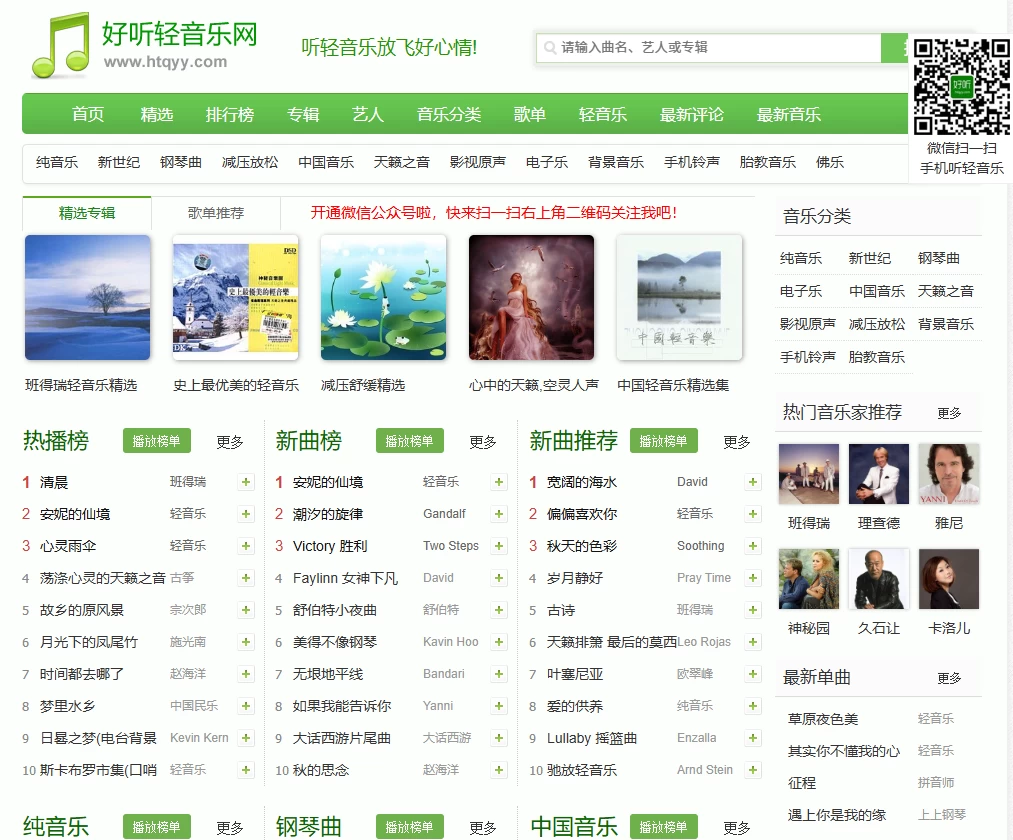Click the 雅尼 artist photo
Image resolution: width=1013 pixels, height=840 pixels.
click(947, 473)
